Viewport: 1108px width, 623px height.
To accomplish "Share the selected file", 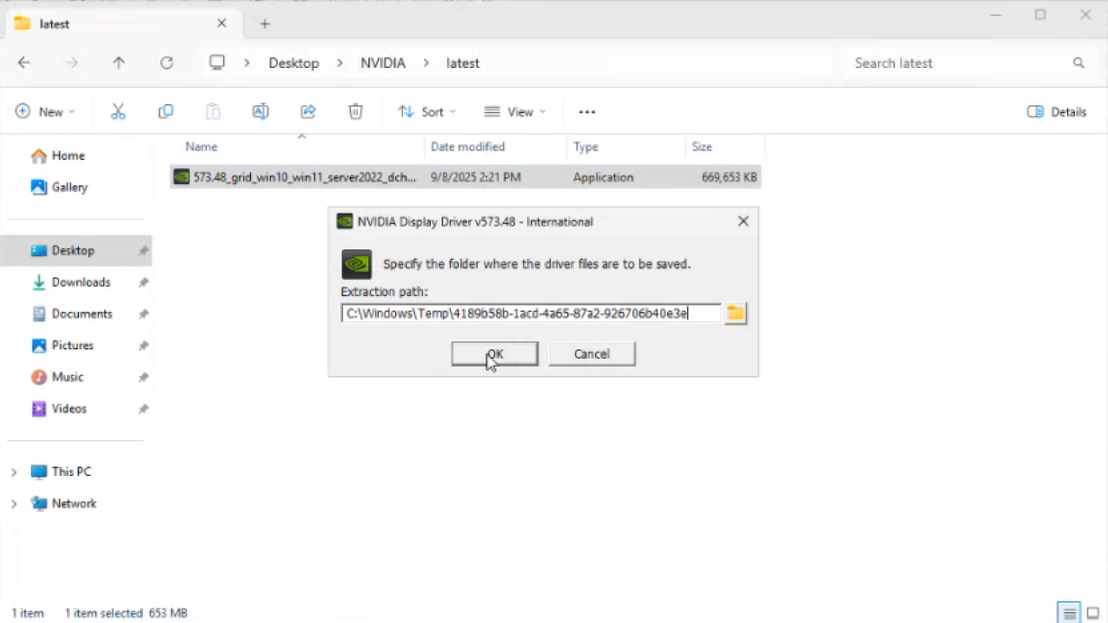I will pos(308,112).
